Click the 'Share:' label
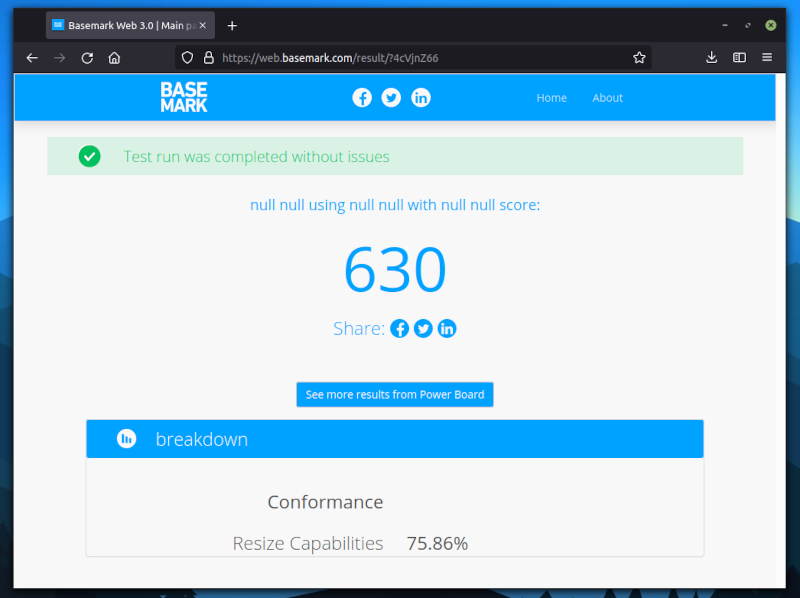 359,329
